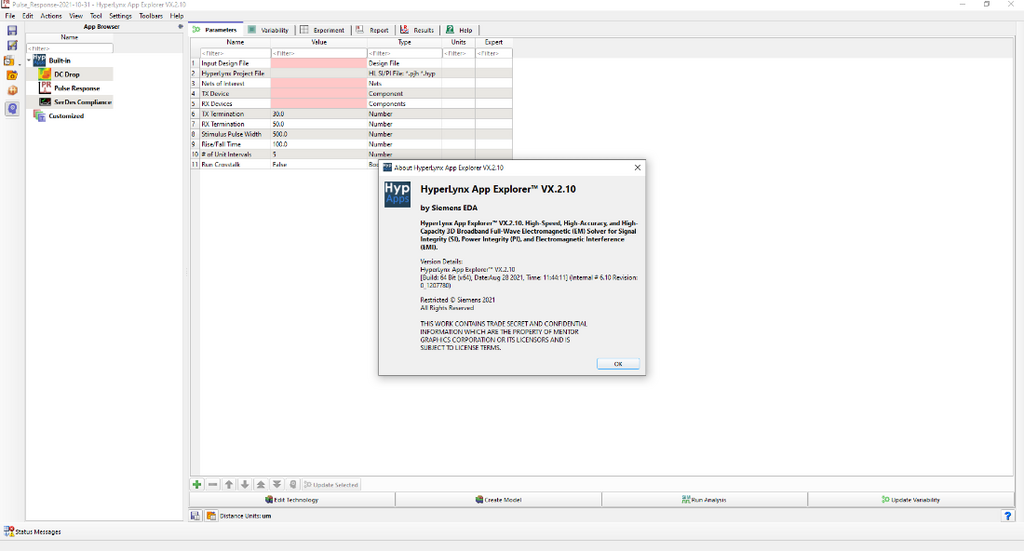
Task: Switch to the Variability tab
Action: coord(268,30)
